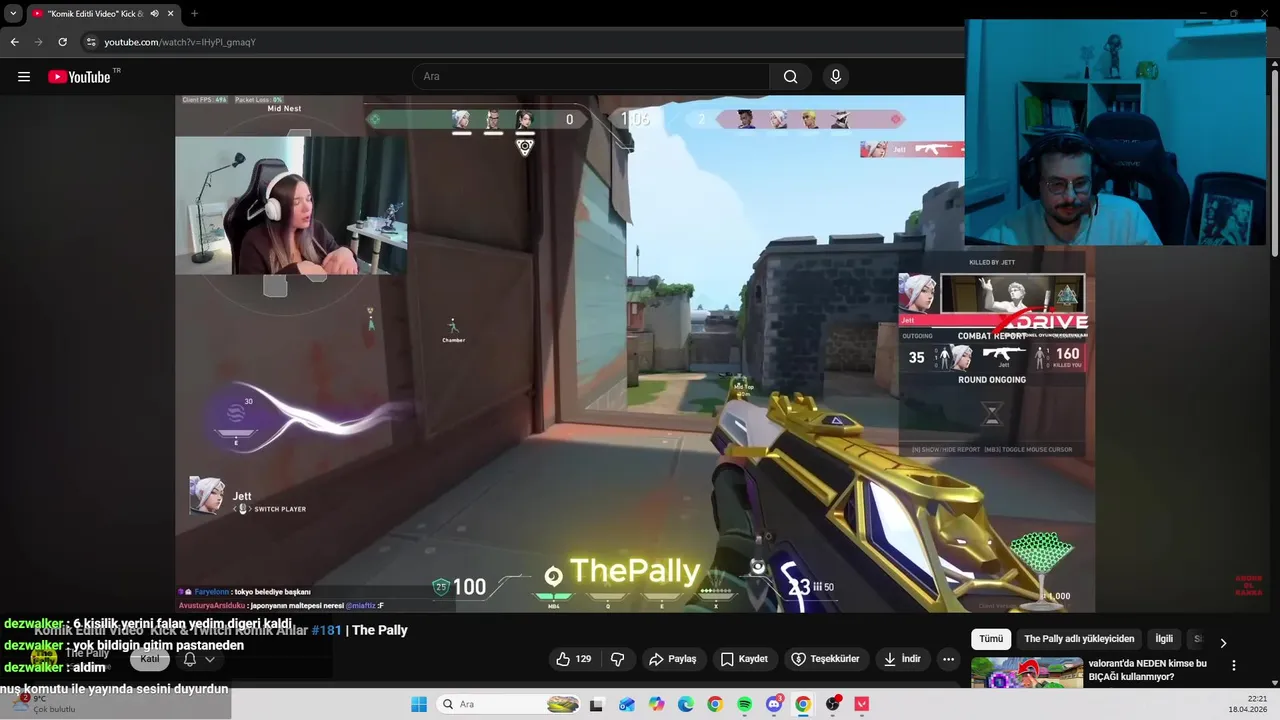Open a new browser tab
1280x720 pixels.
tap(194, 13)
